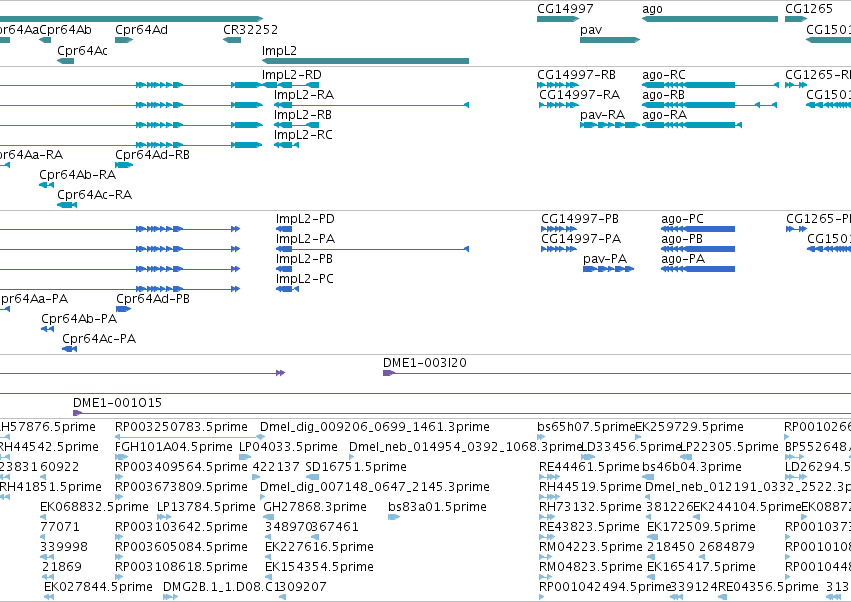Select the bs83a01.5prime EST label

click(437, 507)
